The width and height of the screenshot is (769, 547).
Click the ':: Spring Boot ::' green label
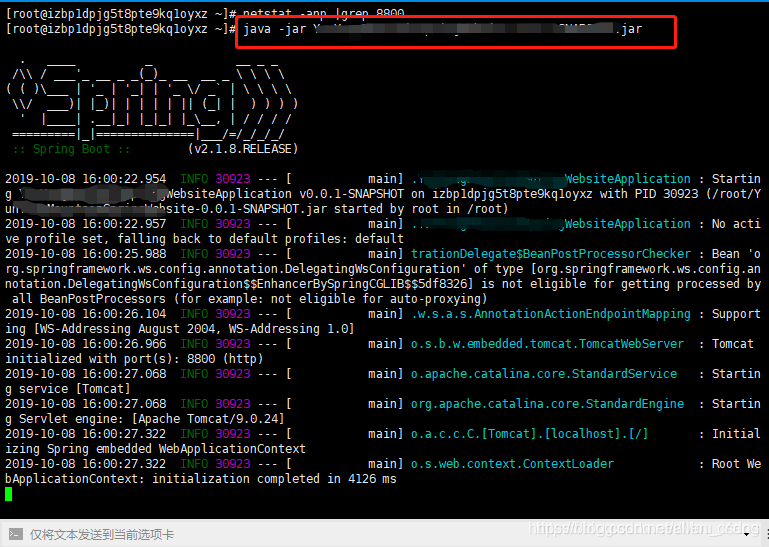click(x=72, y=149)
